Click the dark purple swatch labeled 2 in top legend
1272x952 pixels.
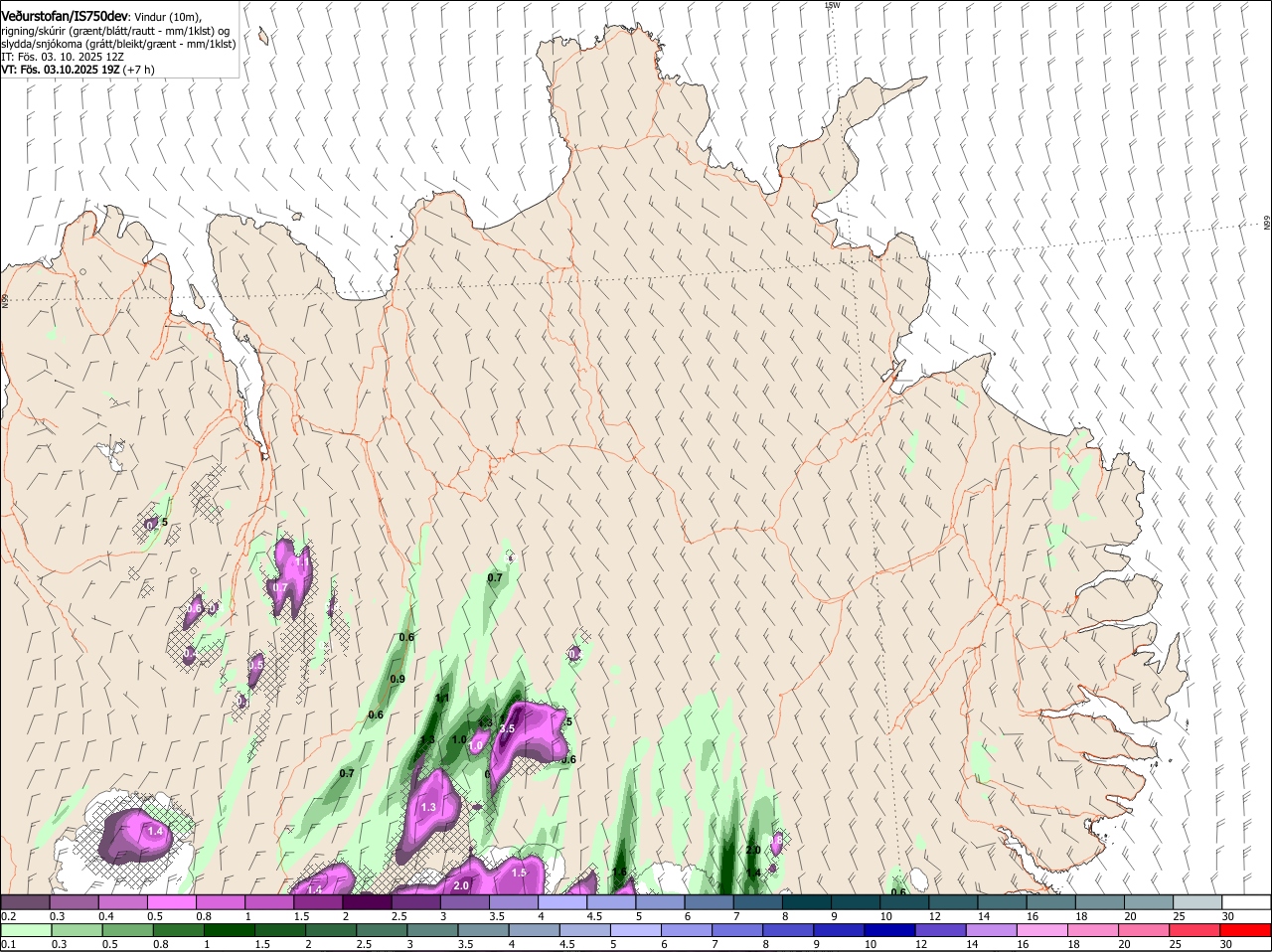368,901
